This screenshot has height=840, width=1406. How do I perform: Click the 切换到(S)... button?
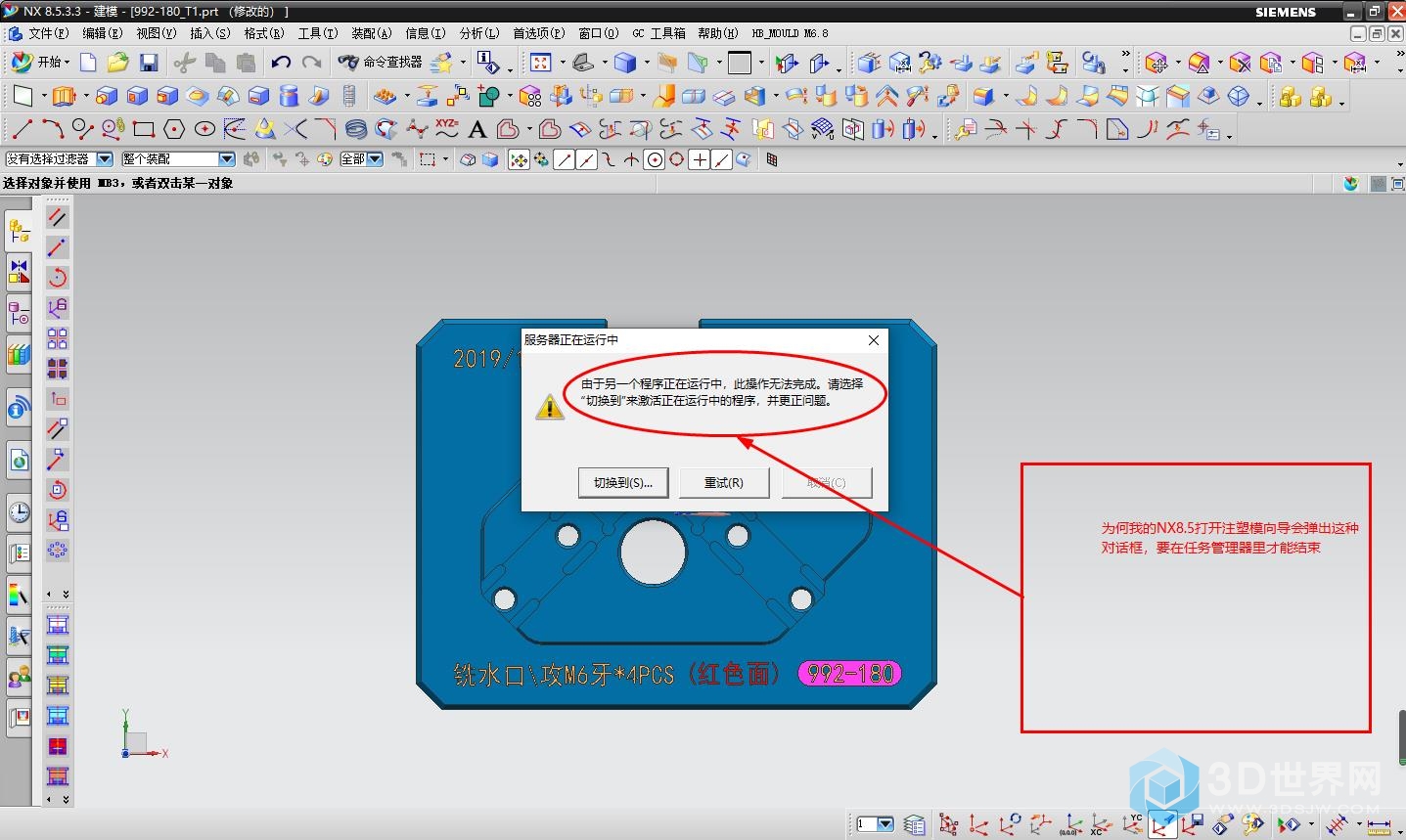coord(623,482)
